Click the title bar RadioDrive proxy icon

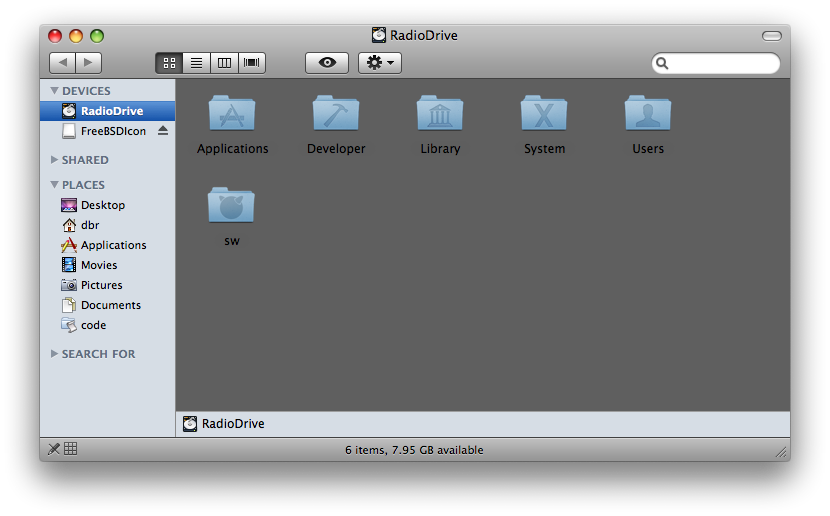(378, 35)
